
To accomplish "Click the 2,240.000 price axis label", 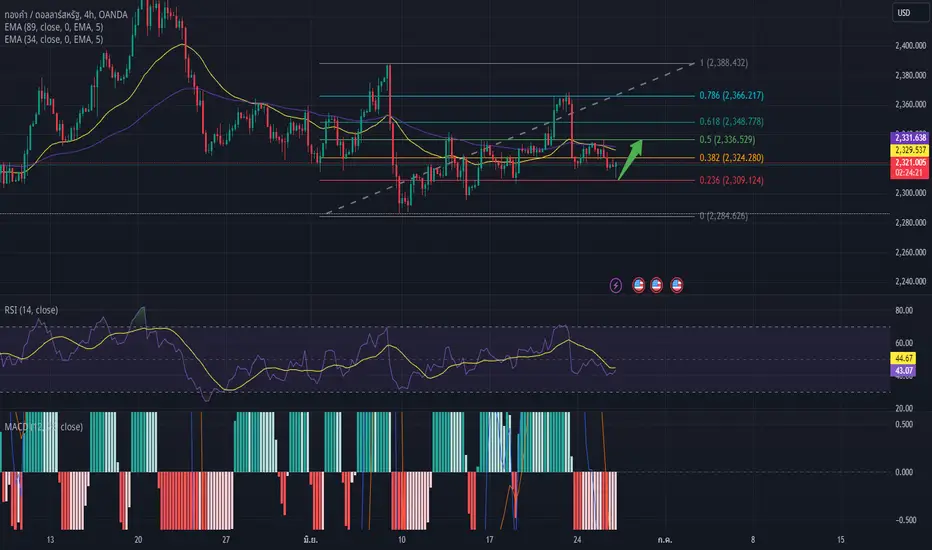I will 910,282.
